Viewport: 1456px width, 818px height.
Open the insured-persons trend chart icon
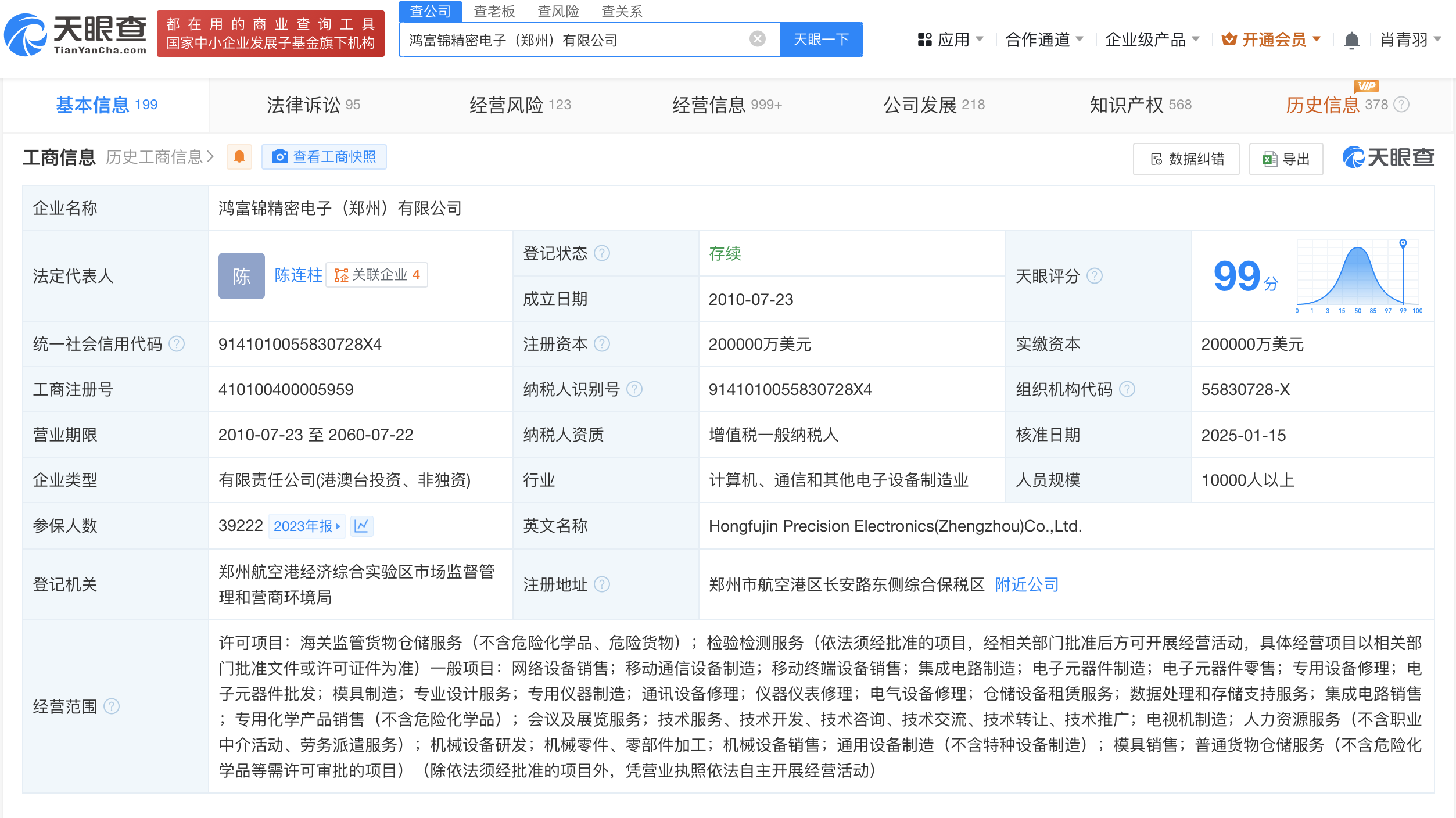361,526
